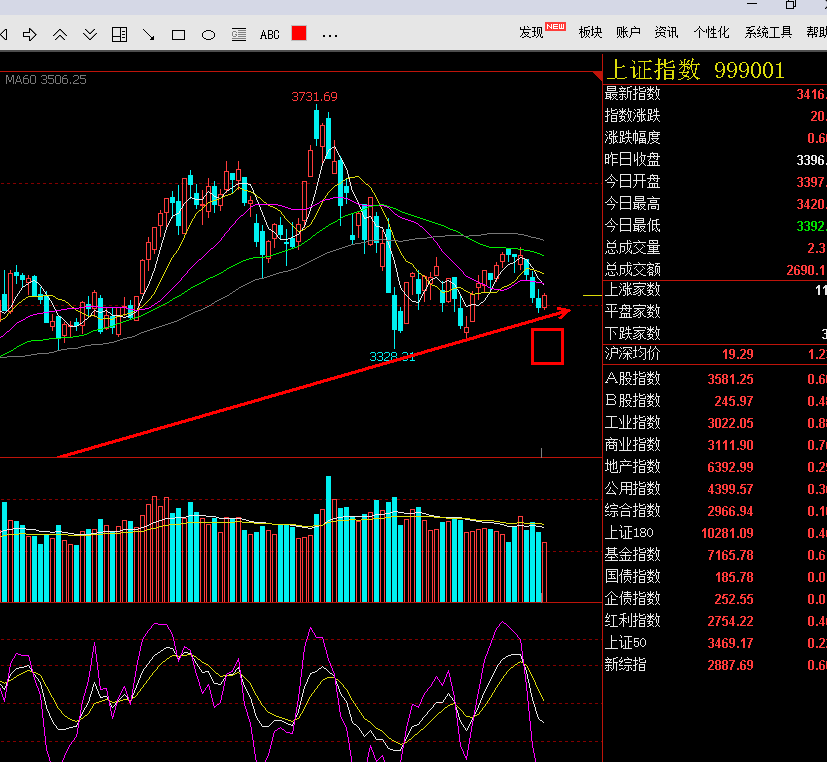Screen dimensions: 827x762
Task: Click the forward arrow navigation icon
Action: click(x=30, y=35)
